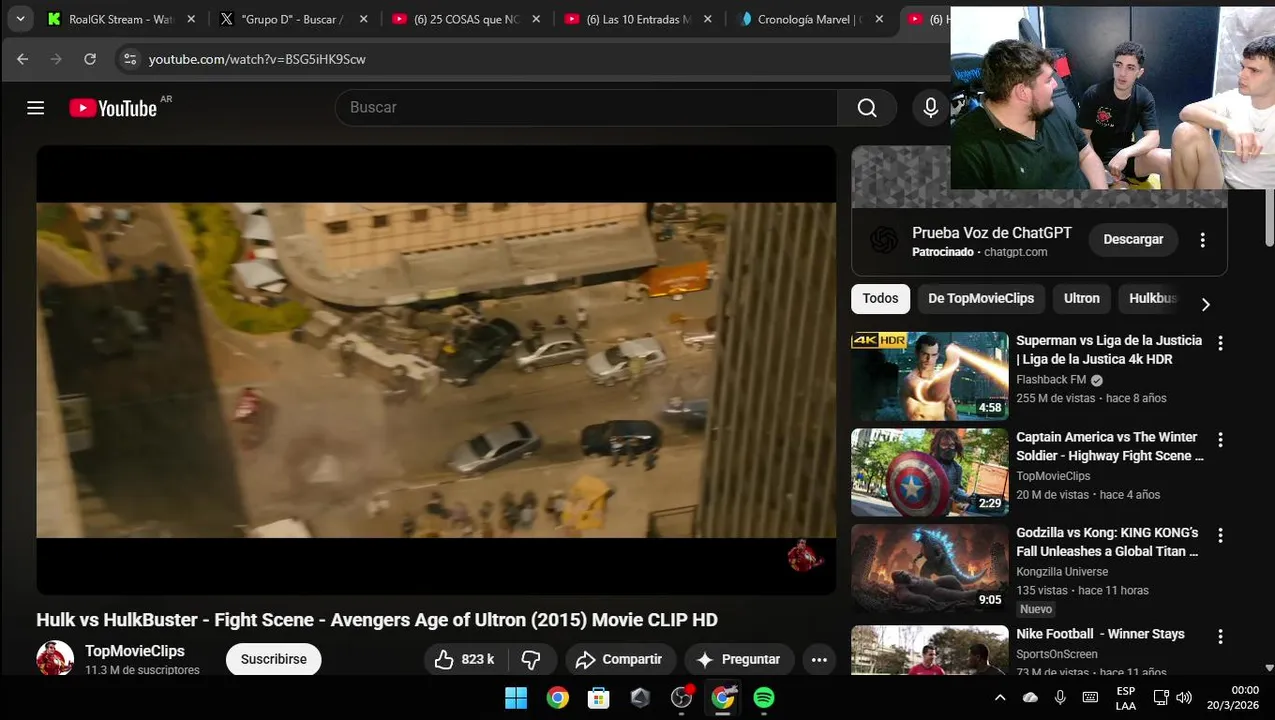Open OBS Studio from taskbar
Screen dimensions: 1275x720
pos(682,698)
